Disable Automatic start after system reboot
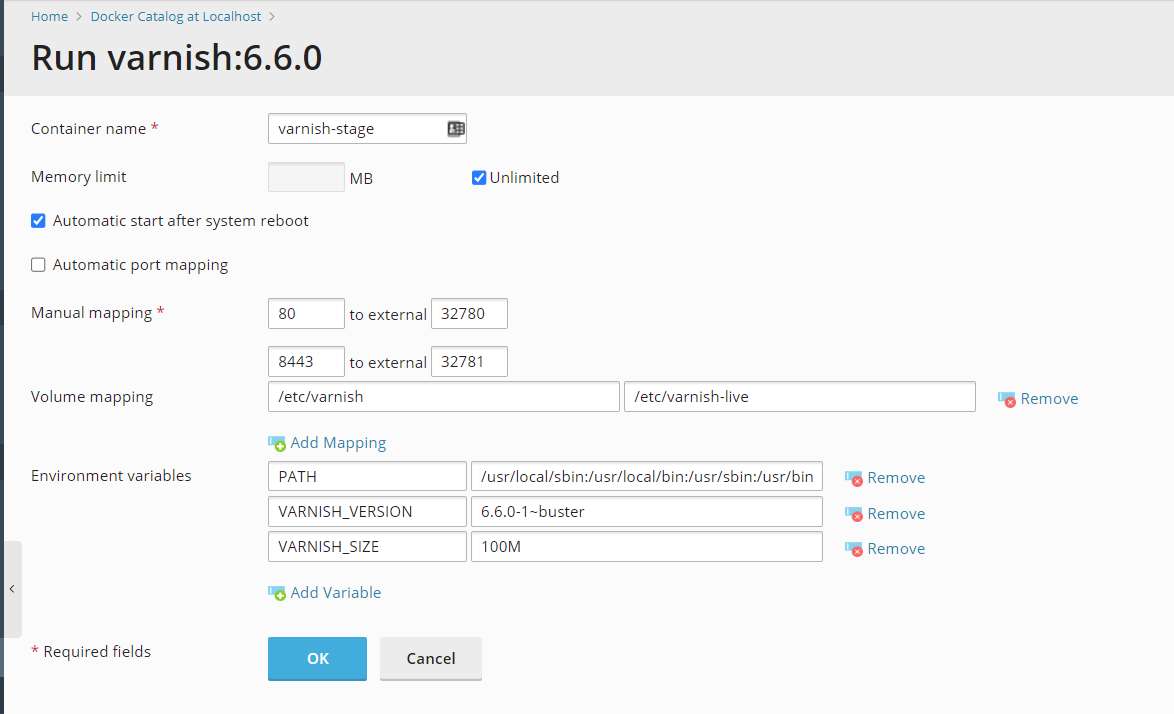 pos(38,221)
